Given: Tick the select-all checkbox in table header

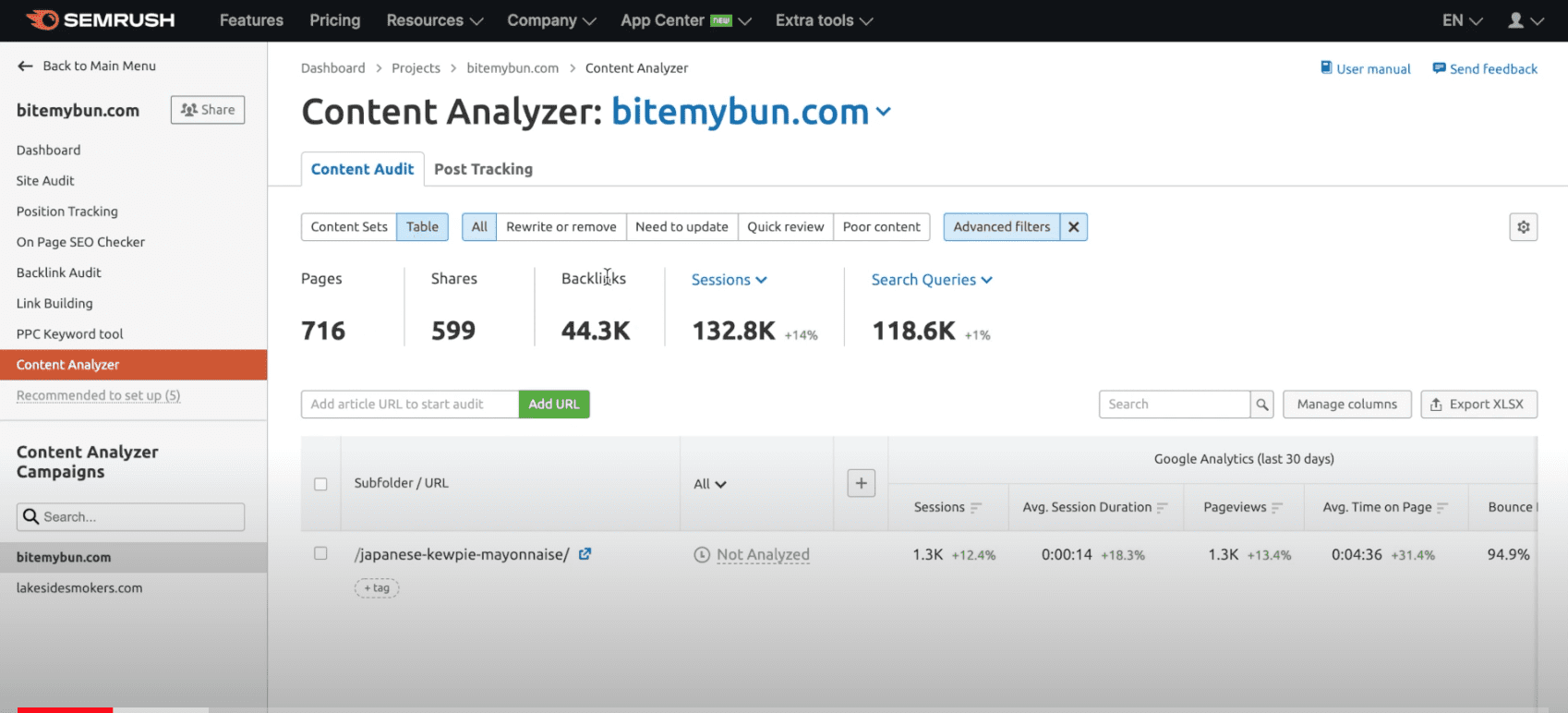Looking at the screenshot, I should point(320,484).
